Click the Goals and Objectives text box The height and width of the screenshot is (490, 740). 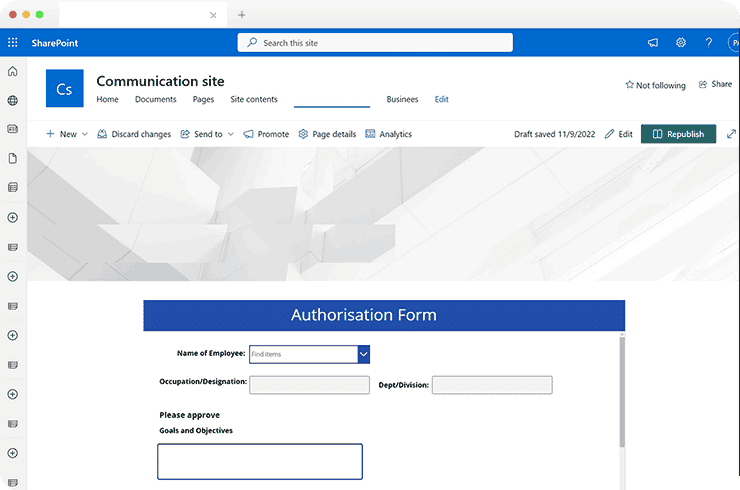click(x=259, y=461)
